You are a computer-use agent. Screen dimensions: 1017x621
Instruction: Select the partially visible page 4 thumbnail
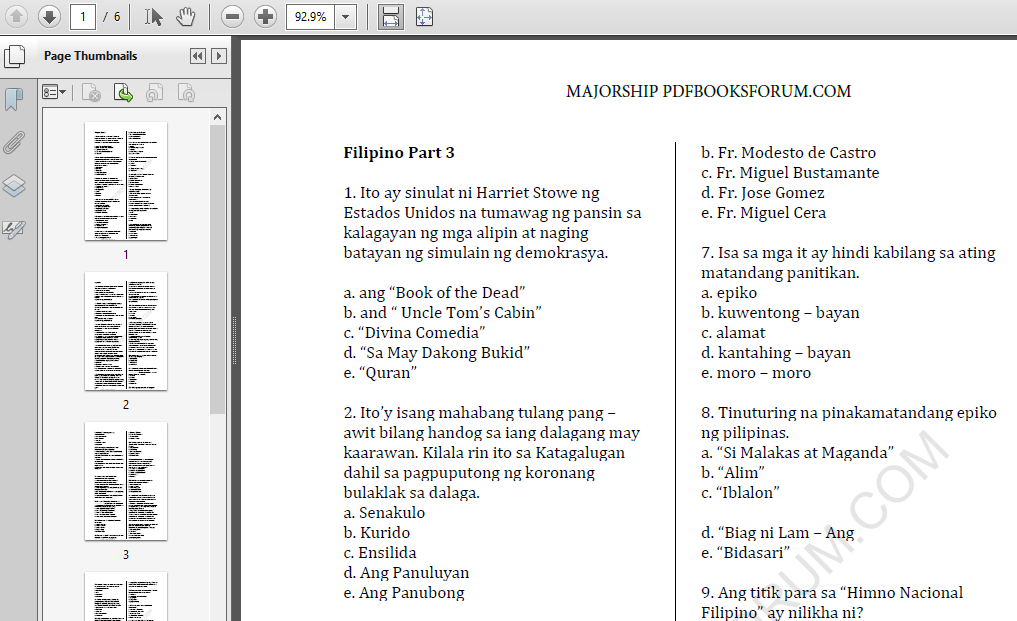pyautogui.click(x=126, y=596)
